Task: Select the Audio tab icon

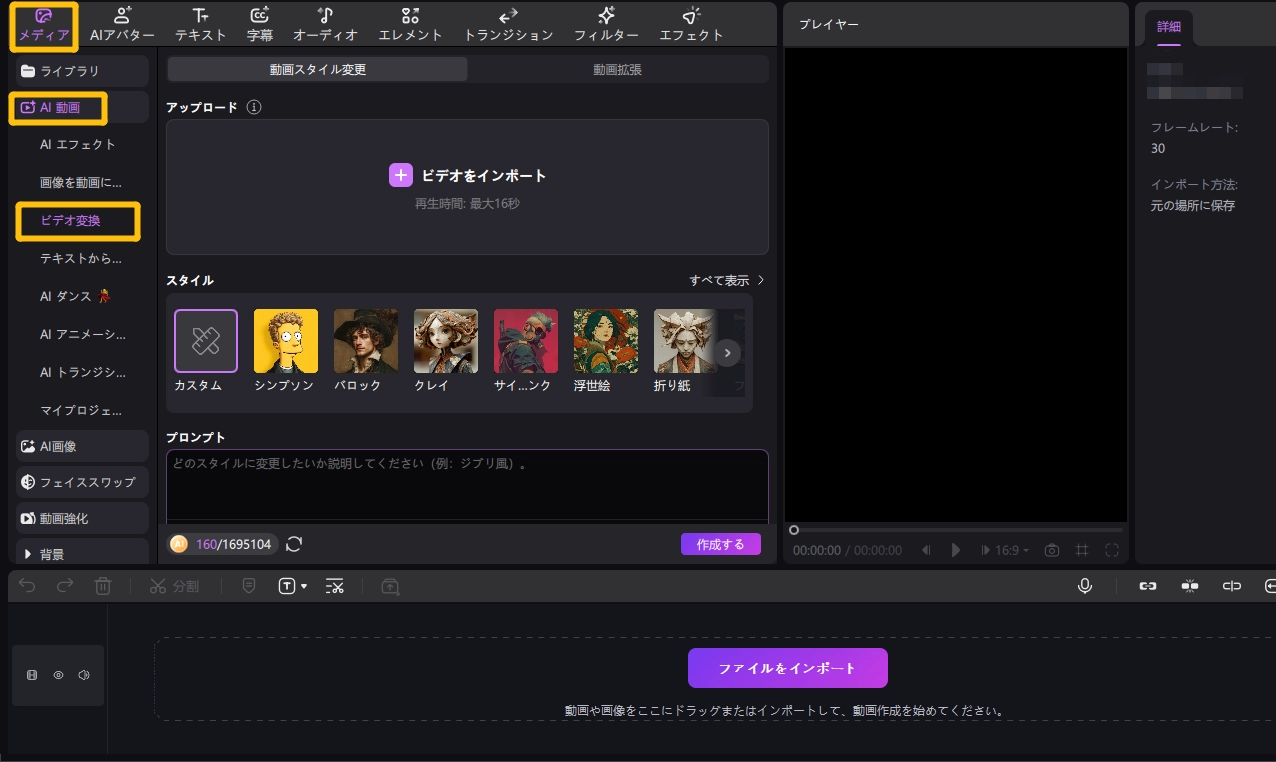Action: [325, 23]
